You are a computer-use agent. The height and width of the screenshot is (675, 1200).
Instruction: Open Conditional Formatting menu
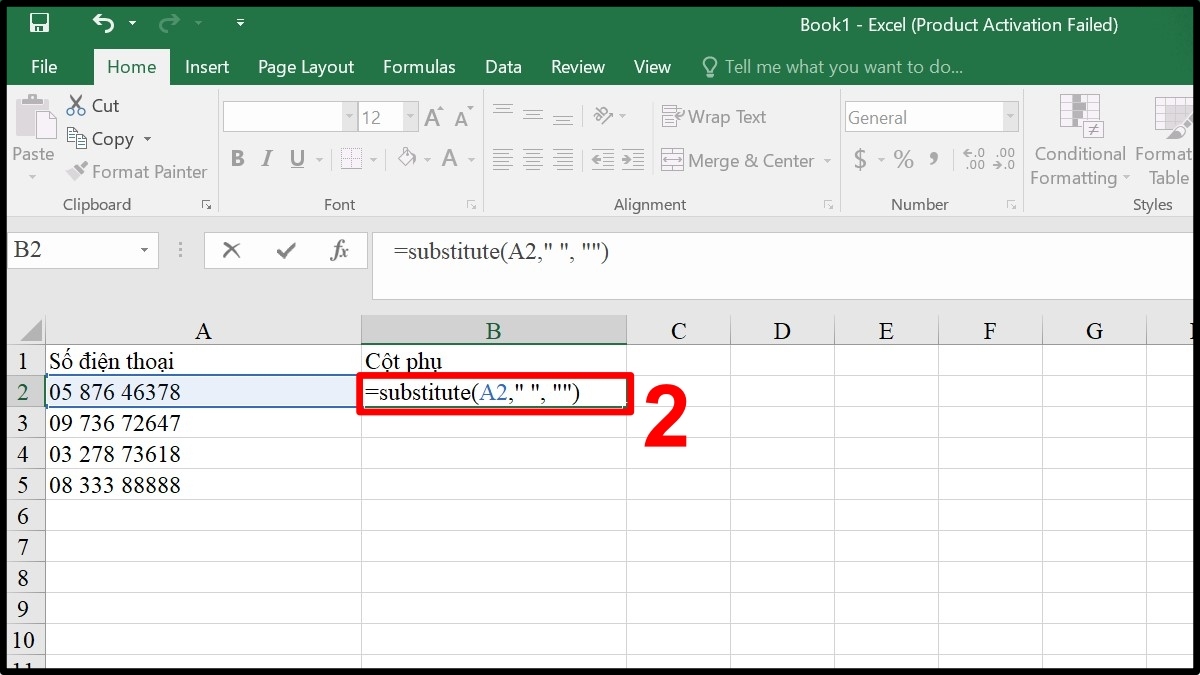(1080, 140)
